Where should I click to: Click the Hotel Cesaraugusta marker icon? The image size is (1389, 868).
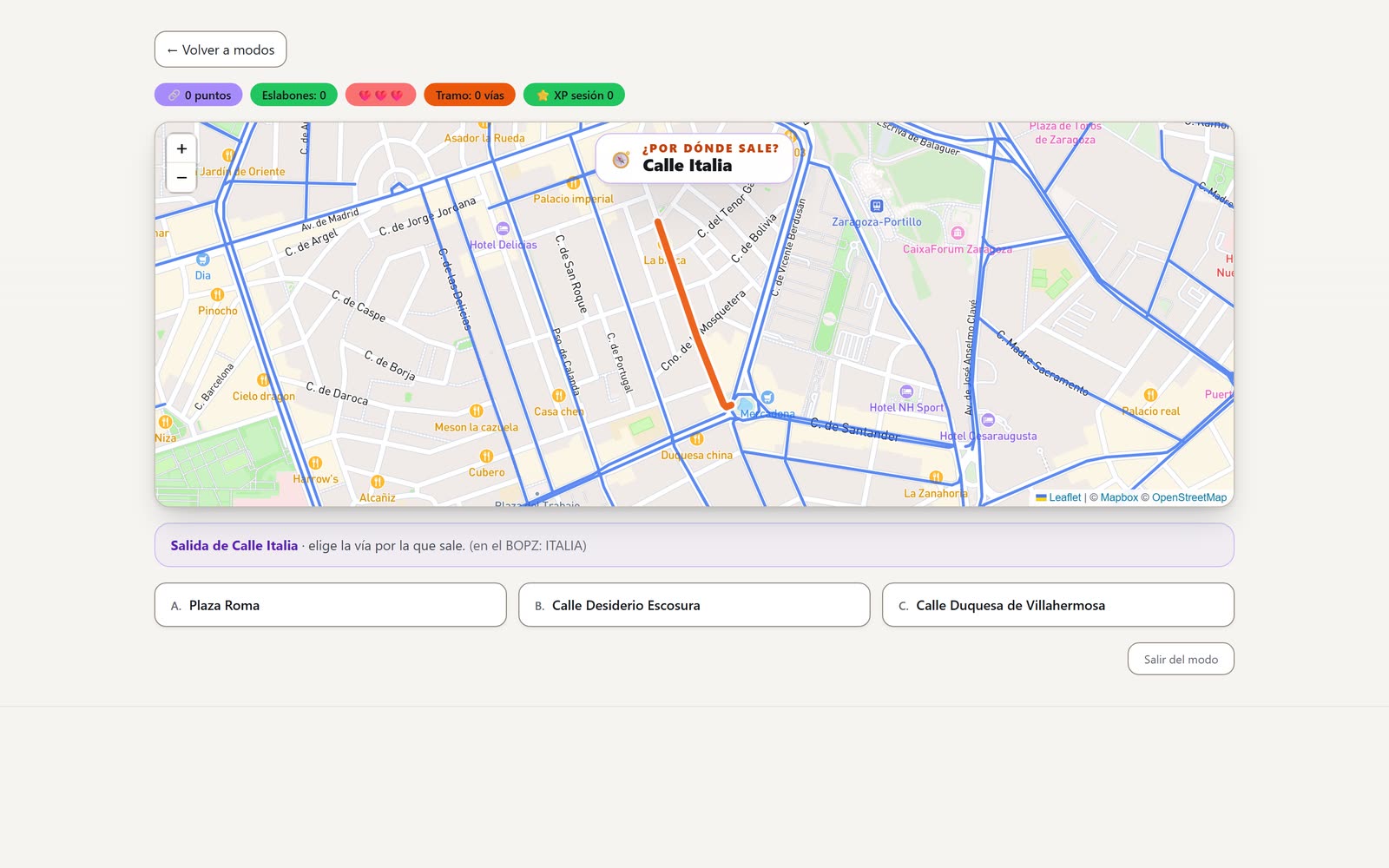click(988, 419)
